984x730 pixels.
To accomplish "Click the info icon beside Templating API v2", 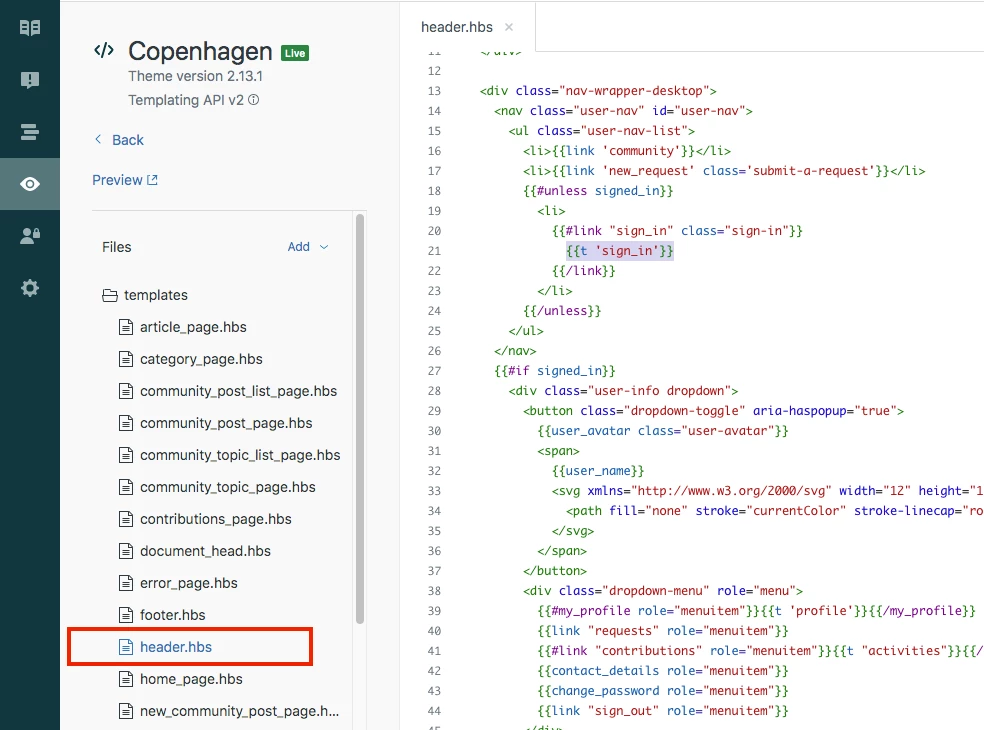I will (x=254, y=100).
